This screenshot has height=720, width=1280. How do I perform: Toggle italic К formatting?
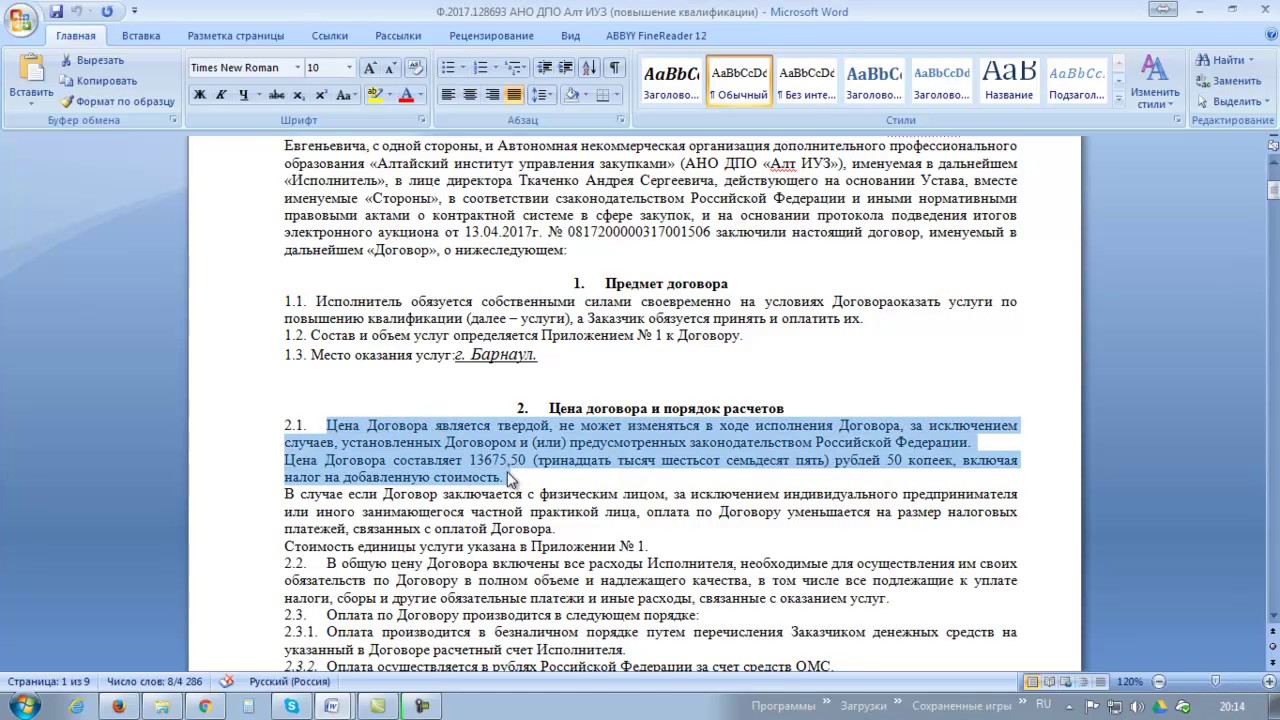tap(220, 95)
